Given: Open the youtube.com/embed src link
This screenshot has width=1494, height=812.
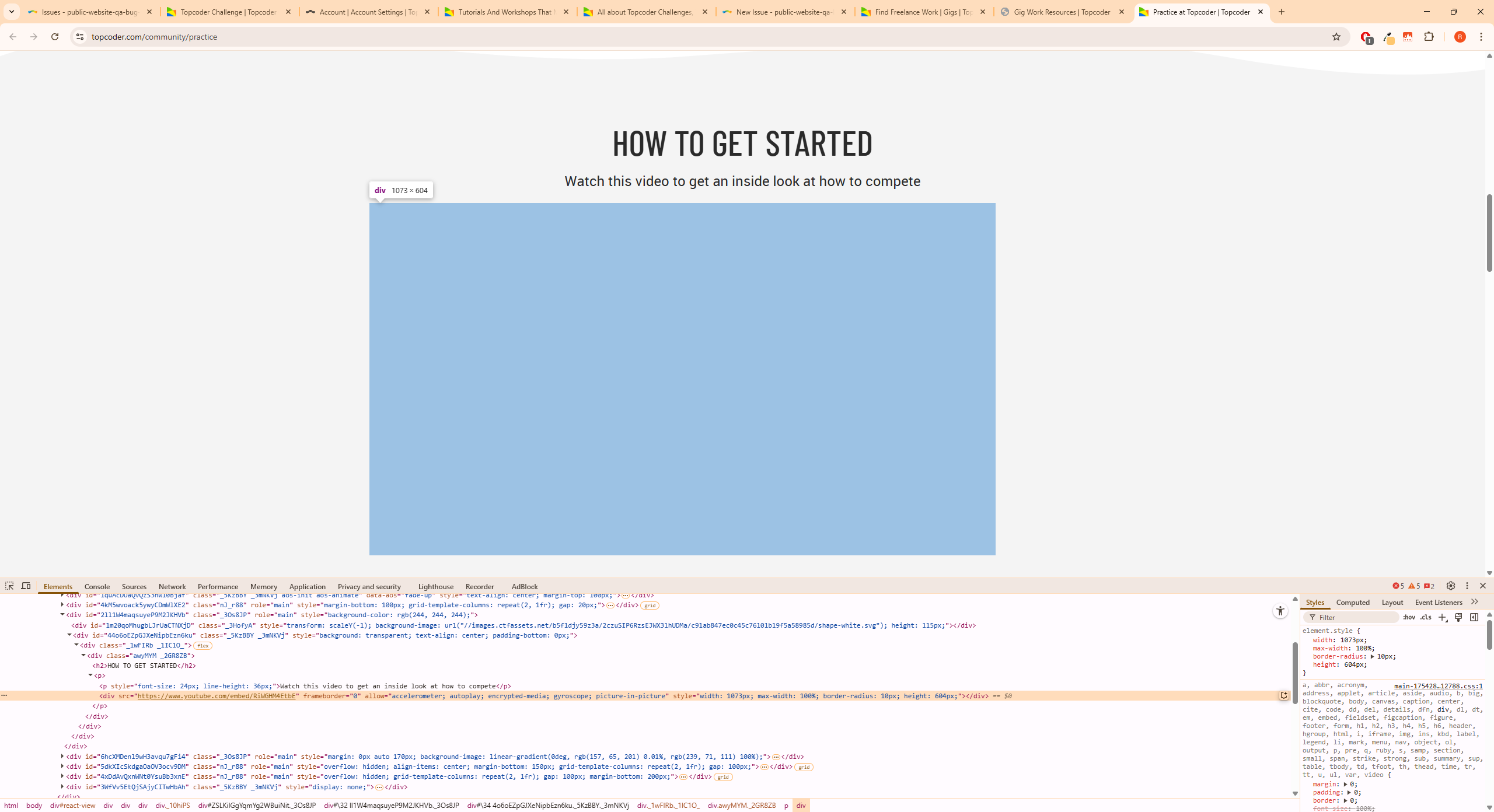Looking at the screenshot, I should [x=217, y=696].
